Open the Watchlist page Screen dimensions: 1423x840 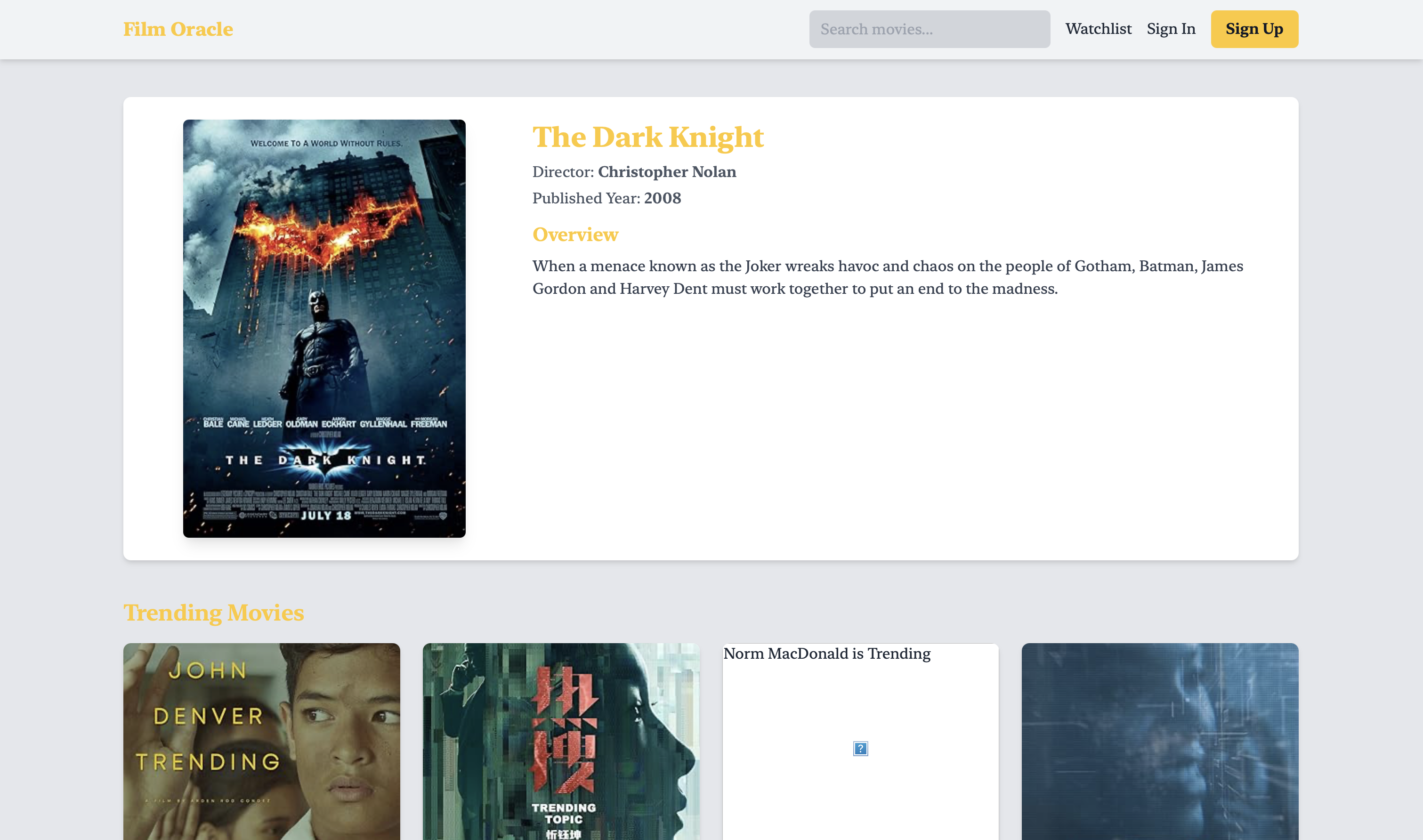(1098, 29)
